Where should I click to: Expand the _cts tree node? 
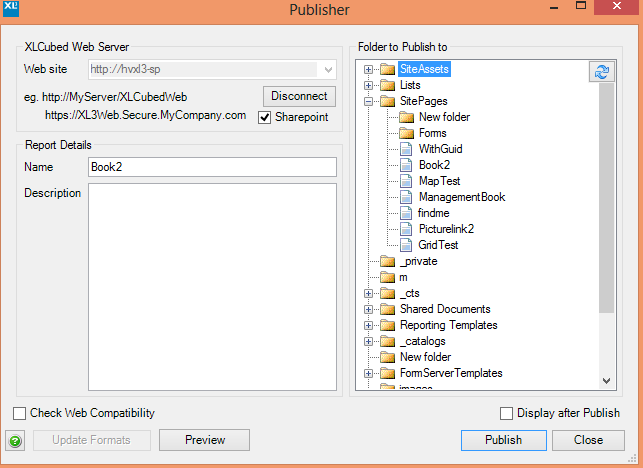coord(368,293)
